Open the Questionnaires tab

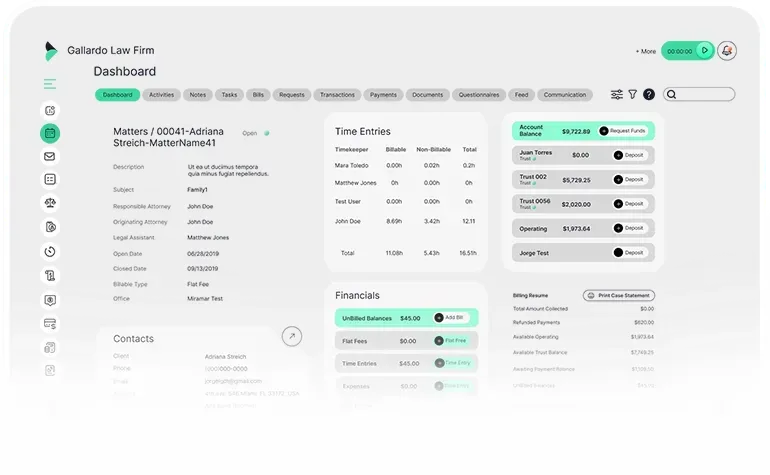[x=479, y=95]
